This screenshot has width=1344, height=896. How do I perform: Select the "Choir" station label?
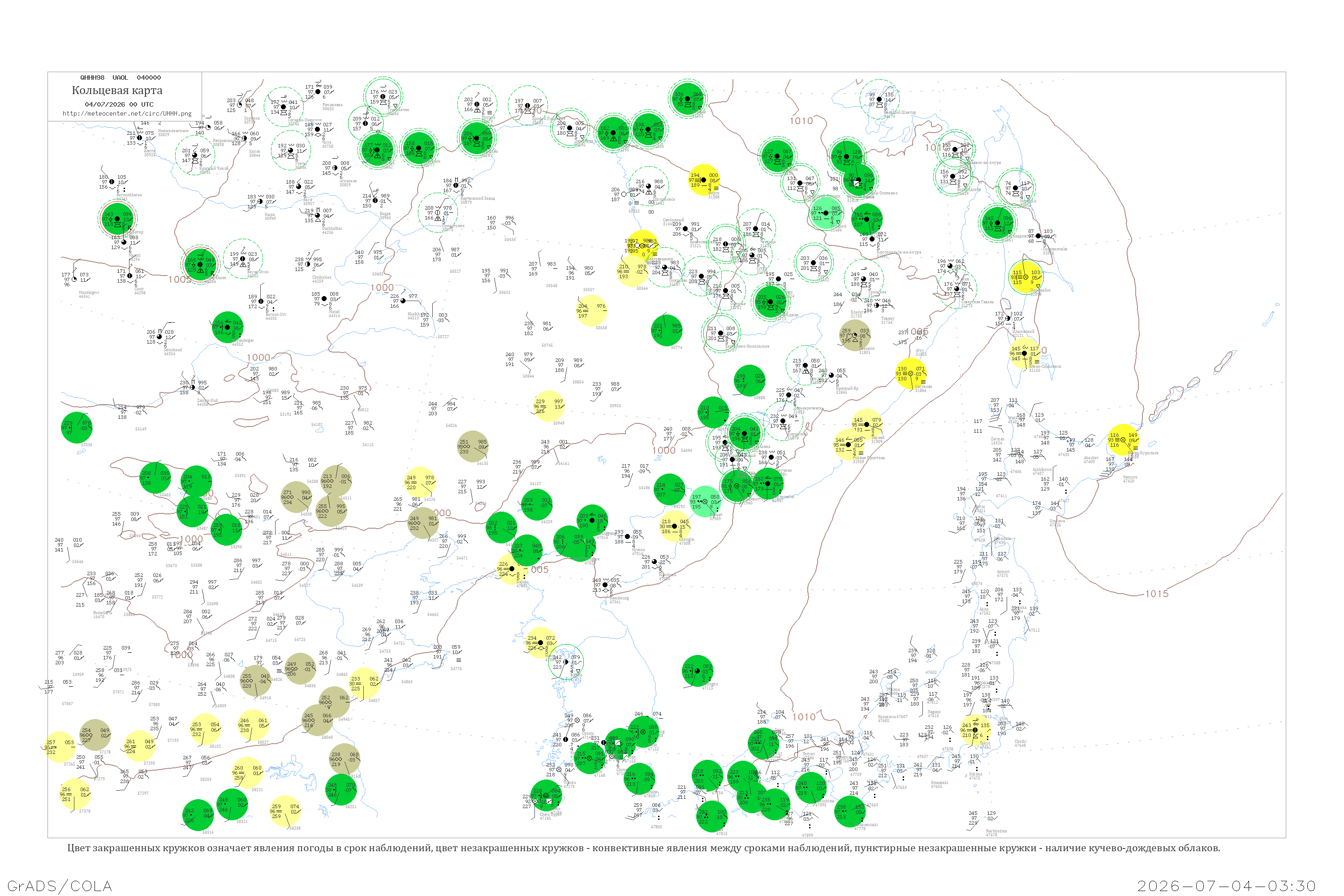(x=139, y=289)
